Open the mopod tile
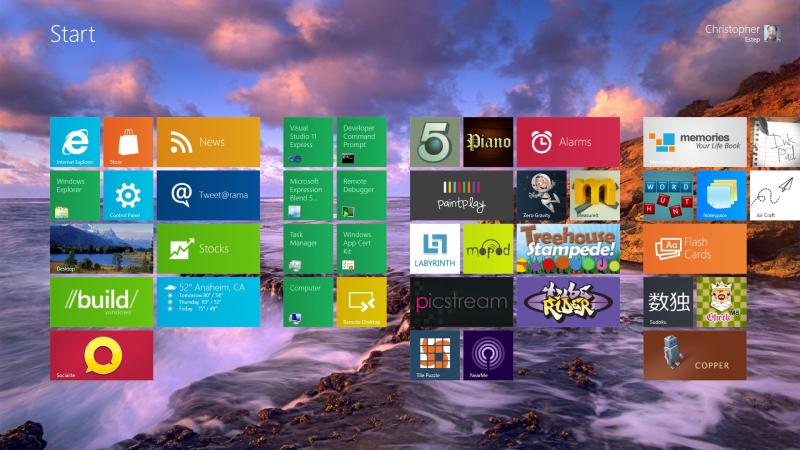The image size is (800, 450). pyautogui.click(x=488, y=248)
